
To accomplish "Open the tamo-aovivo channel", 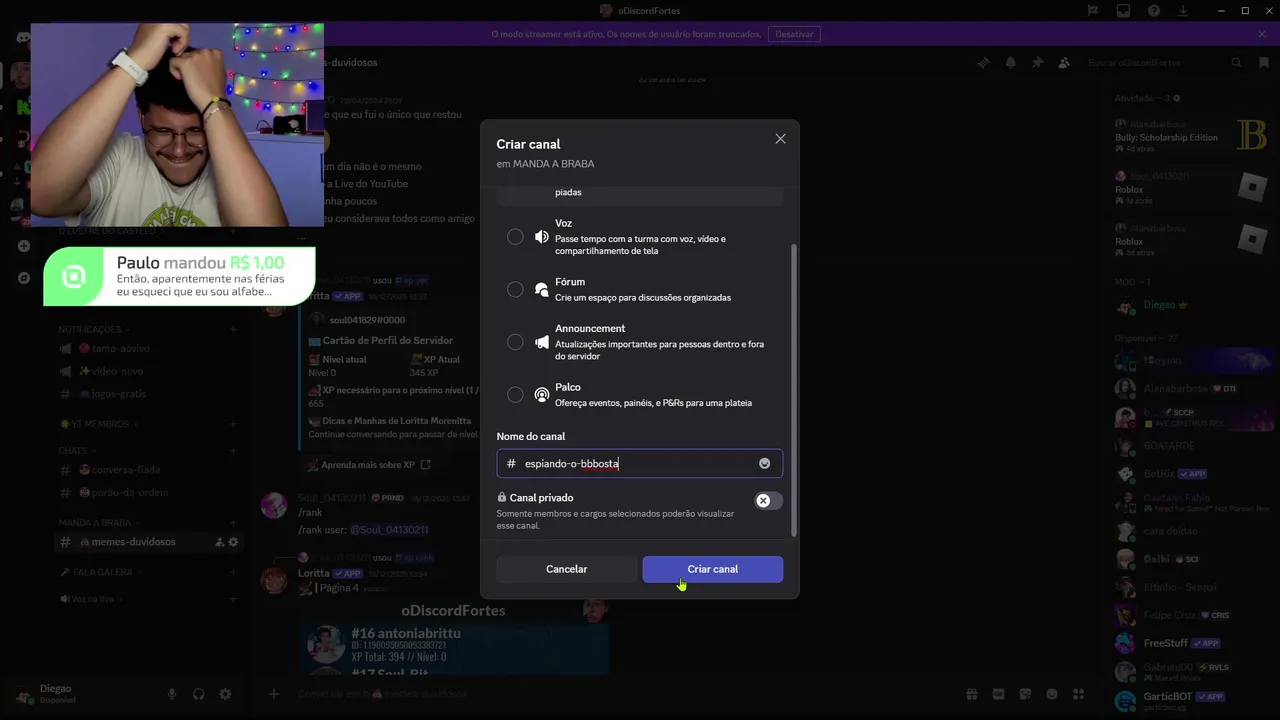I will (148, 348).
